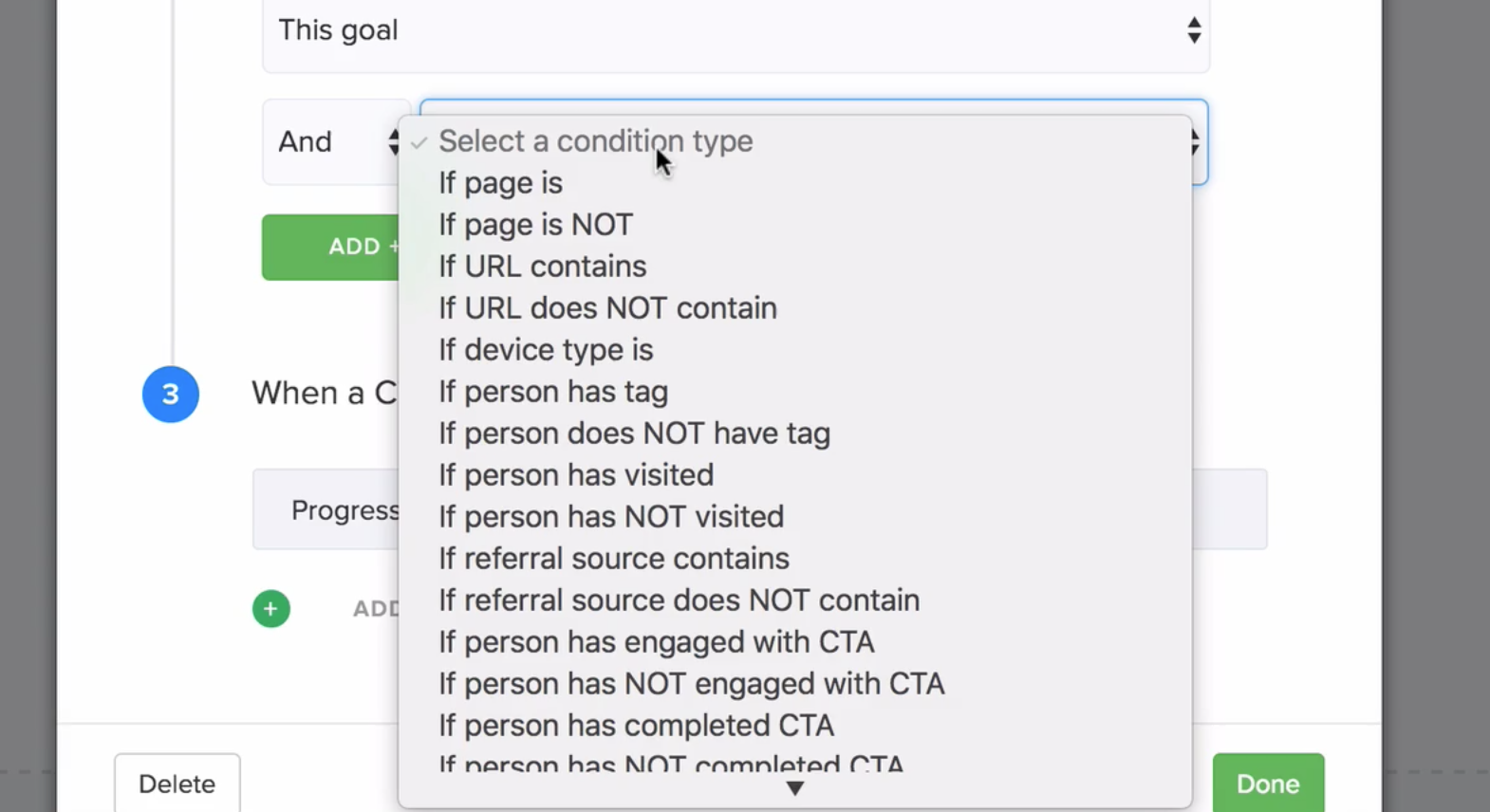
Task: Select 'If person has engaged with CTA'
Action: click(657, 642)
